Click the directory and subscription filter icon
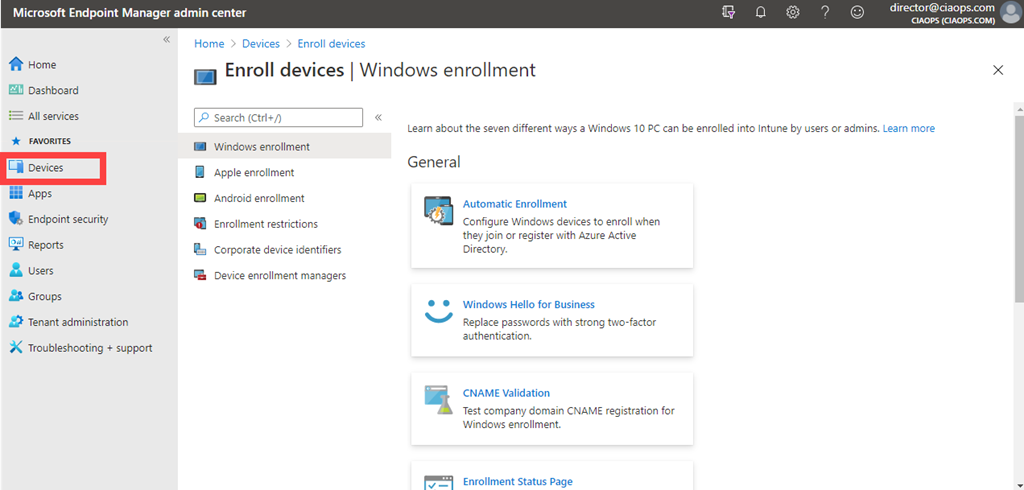This screenshot has height=490, width=1024. tap(728, 12)
